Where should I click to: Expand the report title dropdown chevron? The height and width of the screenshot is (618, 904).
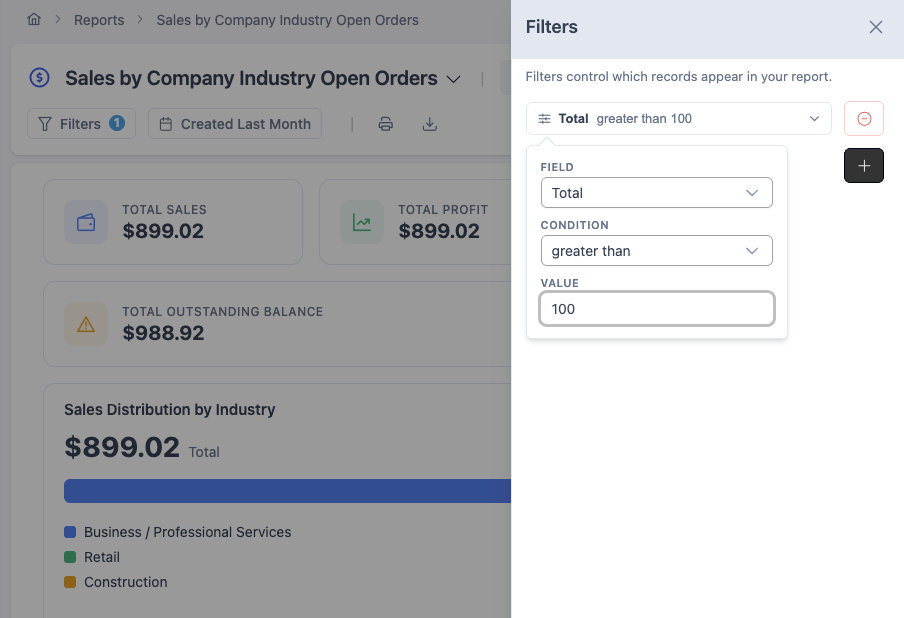[x=454, y=79]
